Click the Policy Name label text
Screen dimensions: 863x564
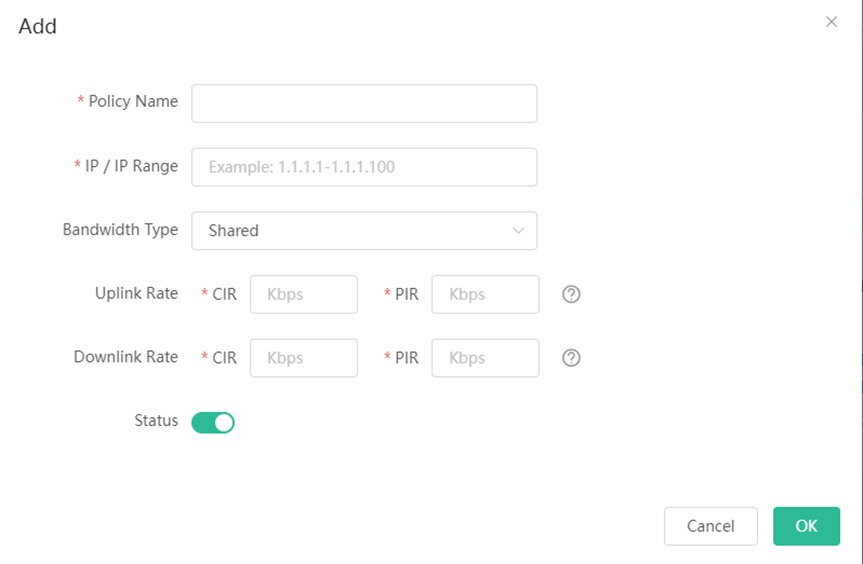(x=133, y=101)
